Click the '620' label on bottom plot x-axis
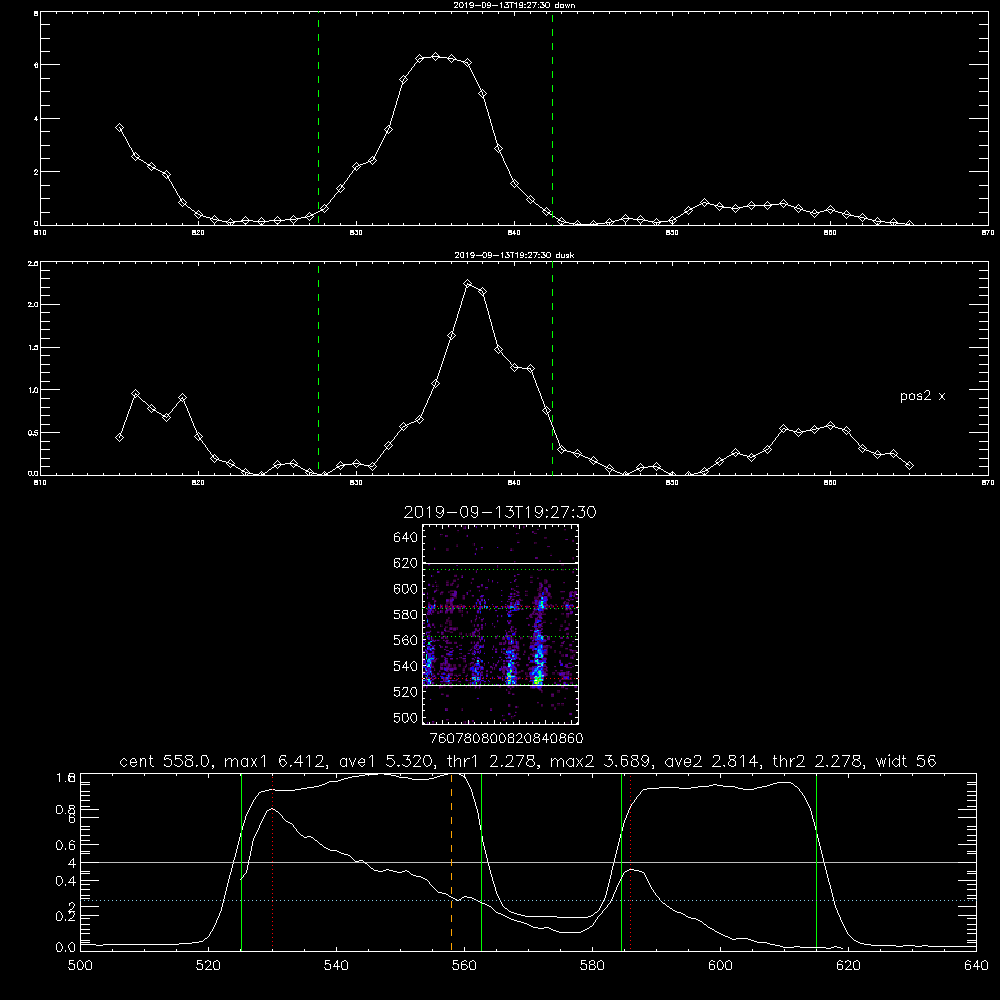Image resolution: width=1000 pixels, height=1000 pixels. [x=849, y=966]
